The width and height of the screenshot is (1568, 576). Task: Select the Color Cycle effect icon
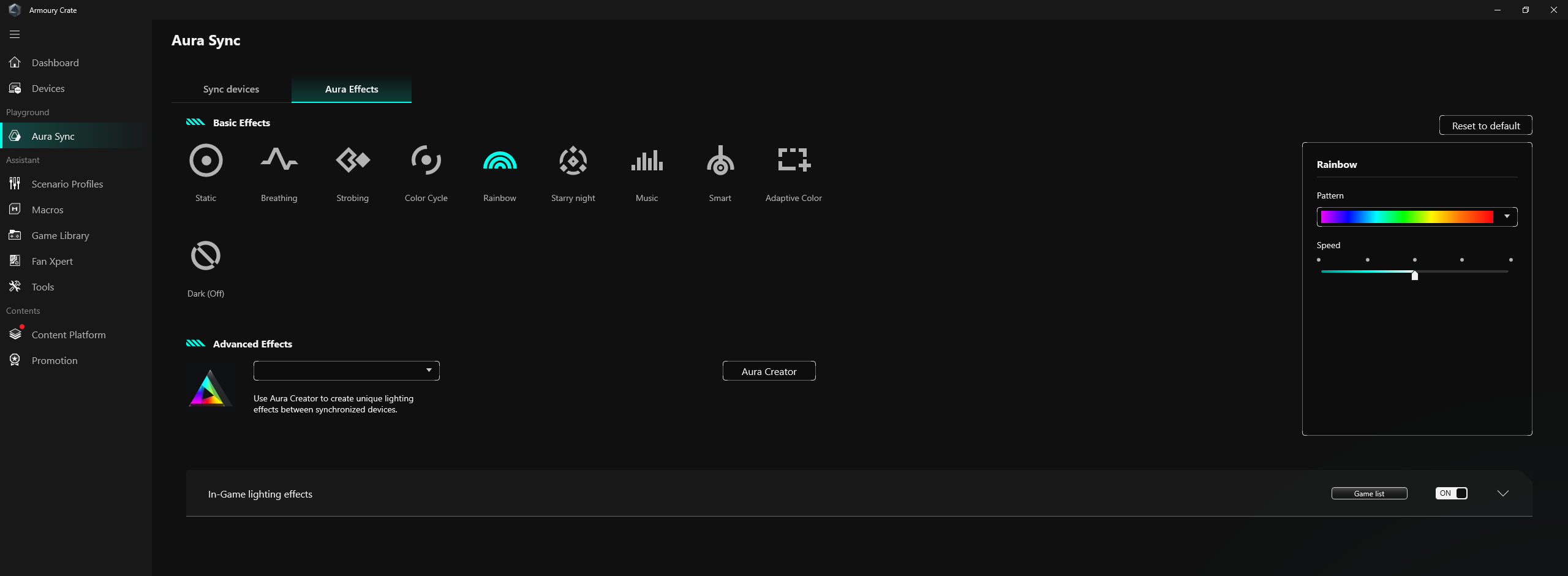pos(426,160)
